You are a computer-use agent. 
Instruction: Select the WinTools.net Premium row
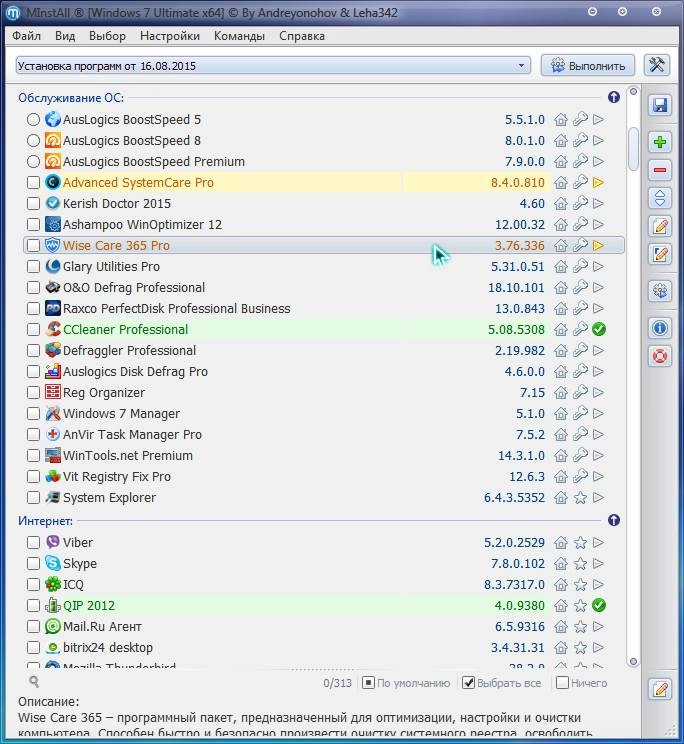(x=324, y=456)
